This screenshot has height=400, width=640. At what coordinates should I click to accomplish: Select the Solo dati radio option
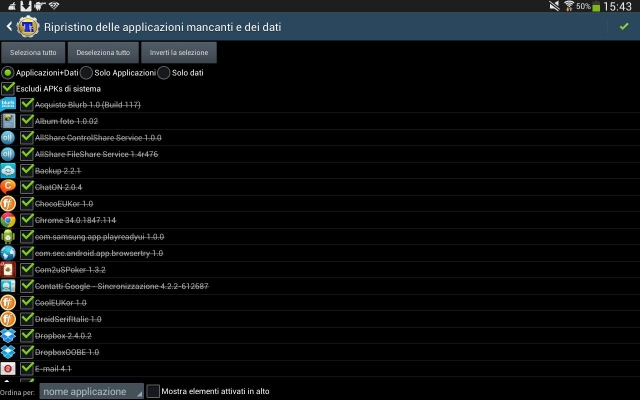click(x=164, y=73)
